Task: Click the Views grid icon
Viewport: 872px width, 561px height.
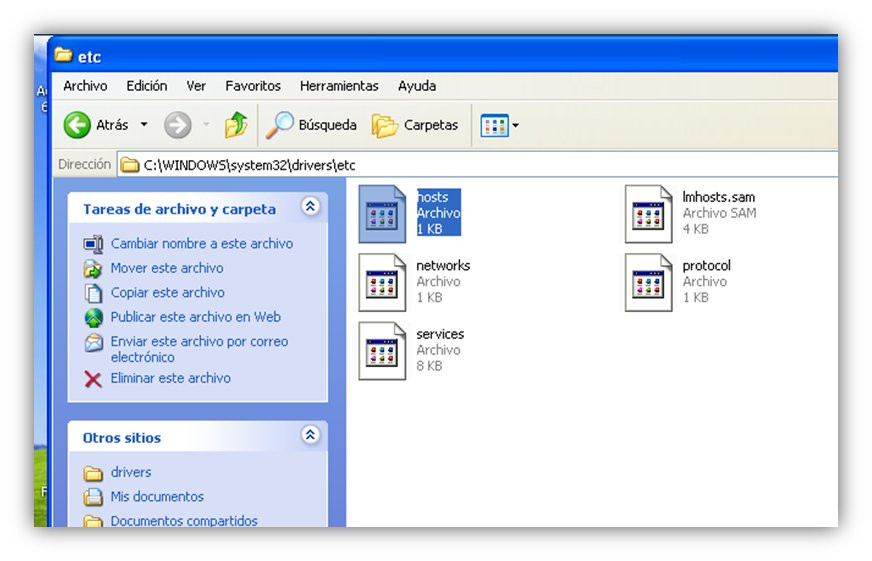Action: tap(494, 125)
